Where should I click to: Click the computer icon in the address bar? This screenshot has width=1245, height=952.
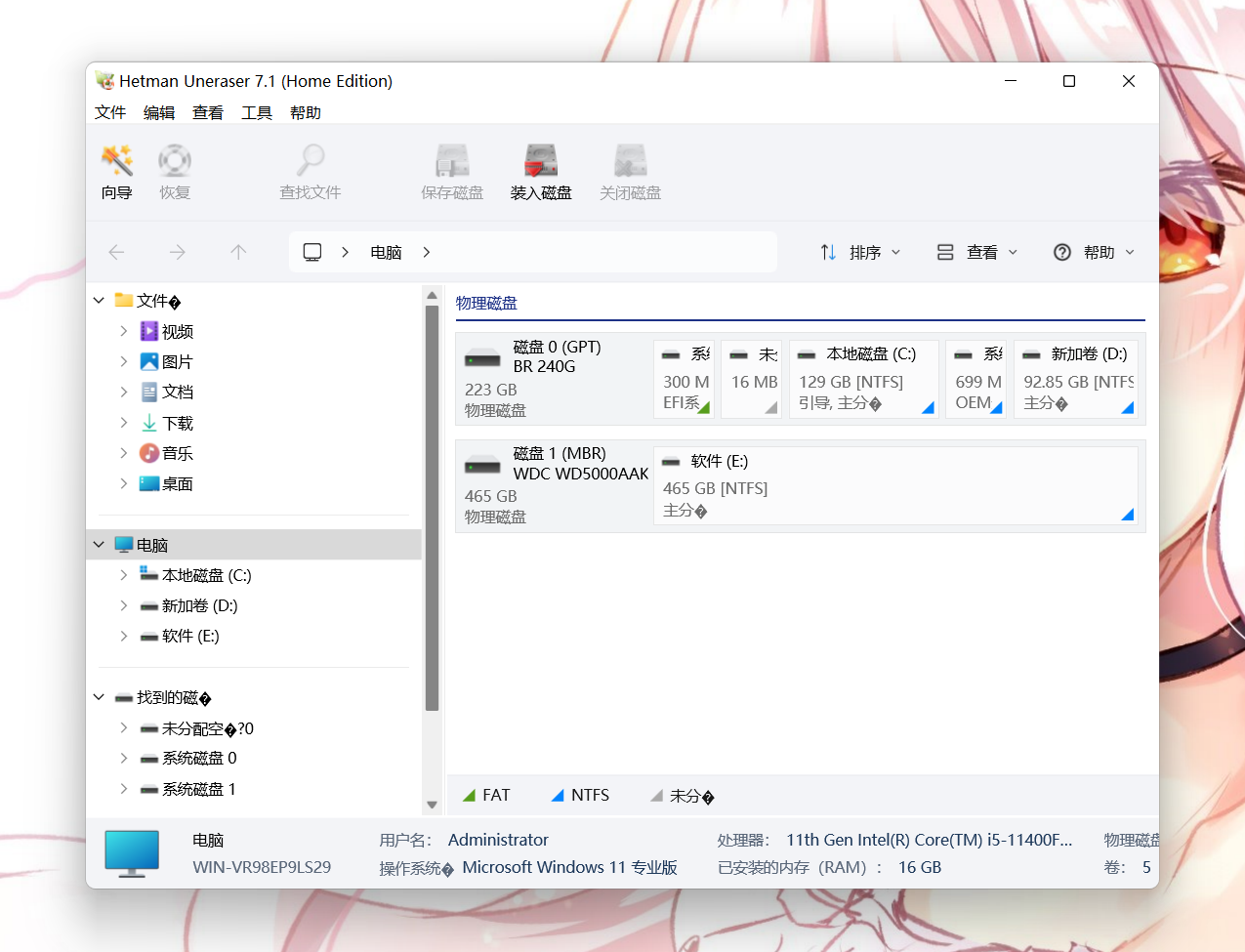click(312, 252)
